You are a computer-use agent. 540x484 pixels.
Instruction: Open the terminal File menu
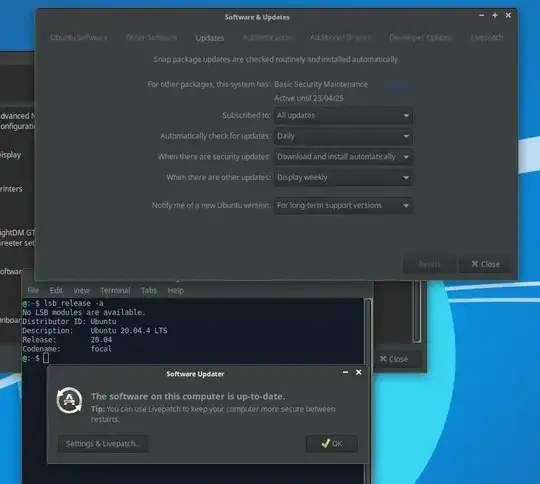click(x=33, y=290)
